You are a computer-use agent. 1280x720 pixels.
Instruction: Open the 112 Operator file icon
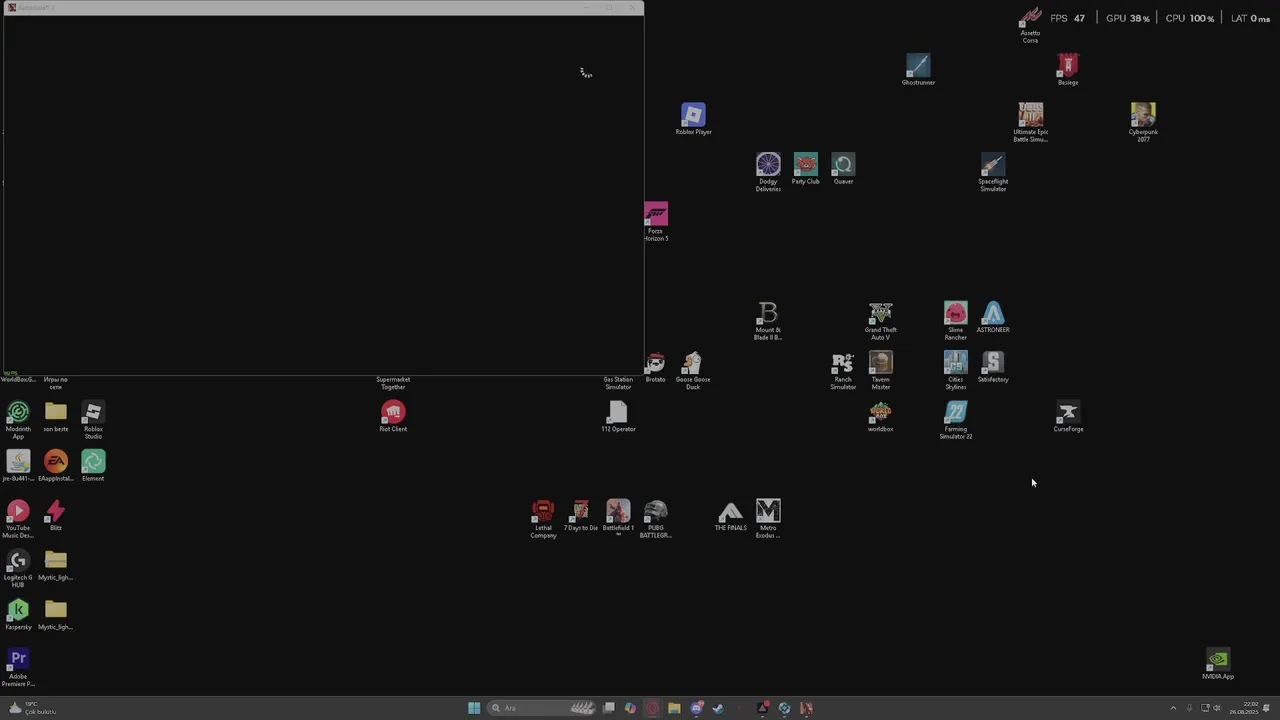[x=618, y=417]
